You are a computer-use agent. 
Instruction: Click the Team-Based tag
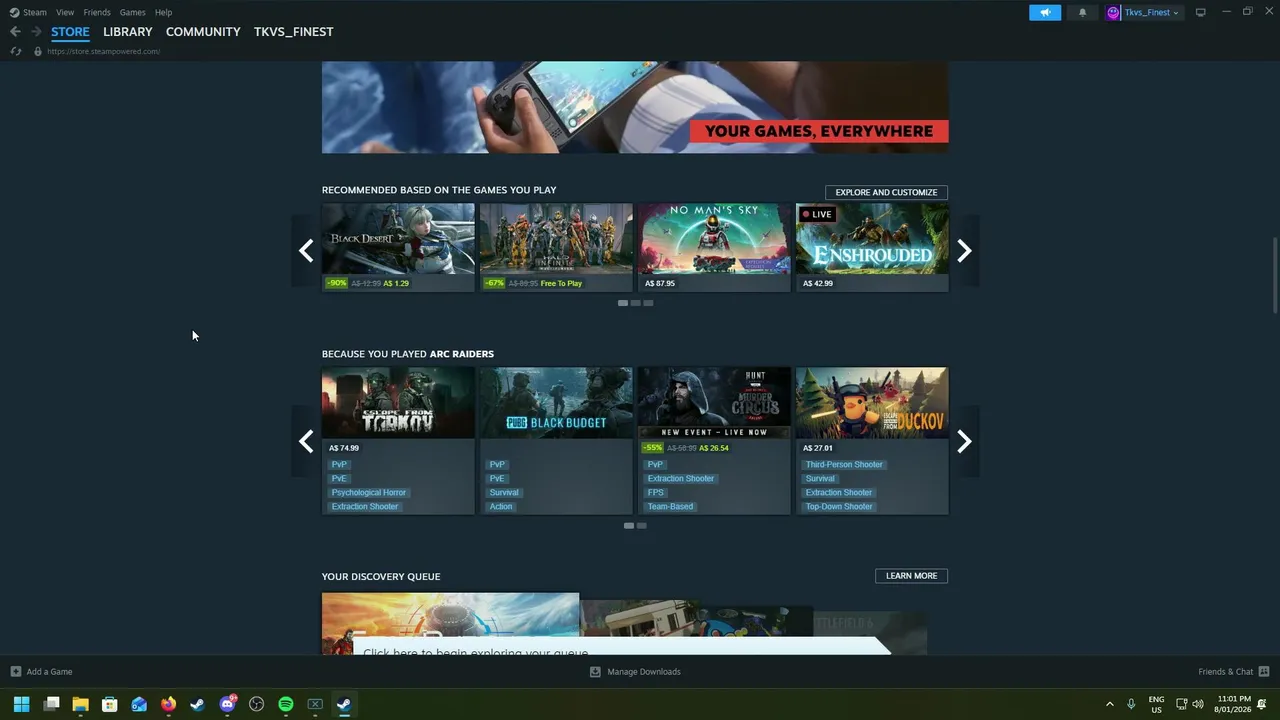[670, 506]
